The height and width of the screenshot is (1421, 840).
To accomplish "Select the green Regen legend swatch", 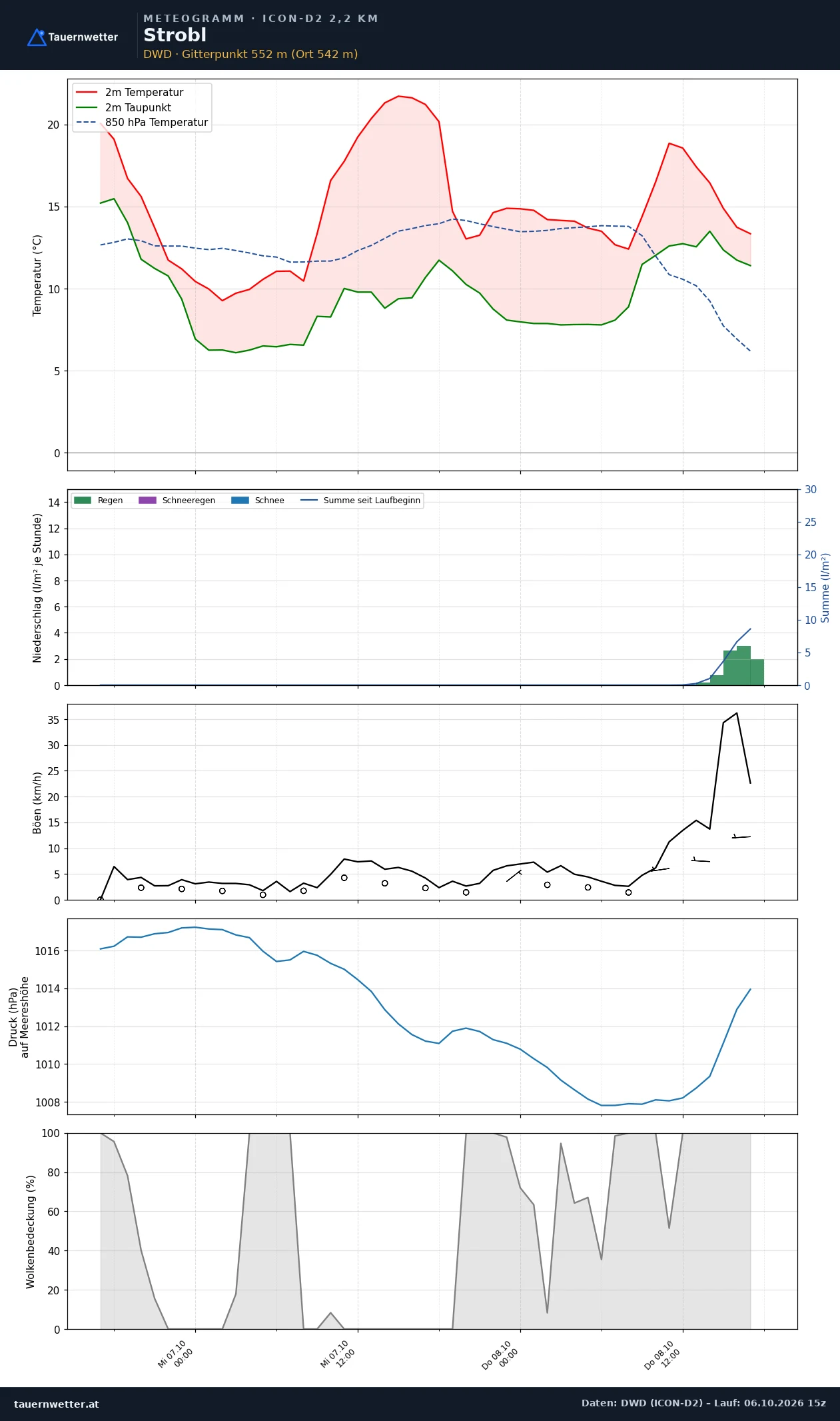I will tap(83, 501).
